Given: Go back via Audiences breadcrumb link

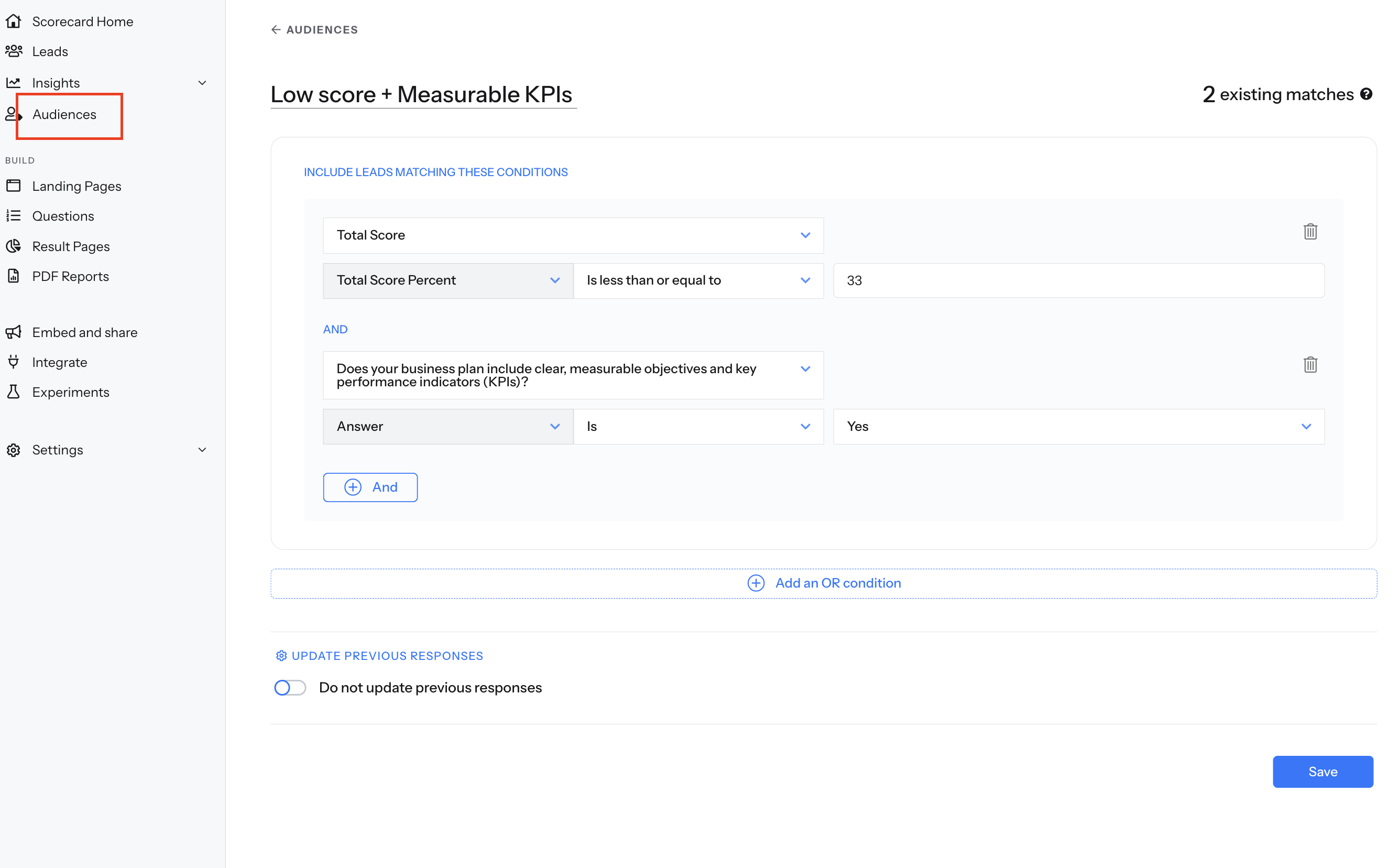Looking at the screenshot, I should click(x=314, y=30).
